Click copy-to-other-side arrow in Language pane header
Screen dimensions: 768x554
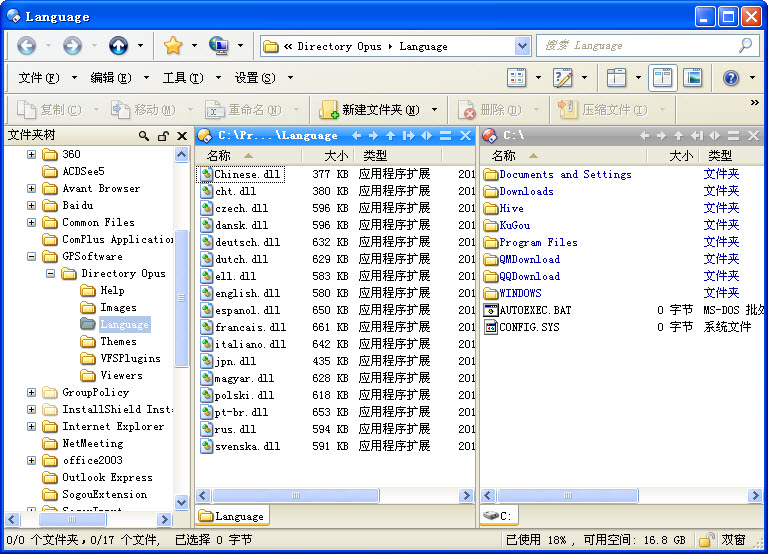tap(408, 136)
